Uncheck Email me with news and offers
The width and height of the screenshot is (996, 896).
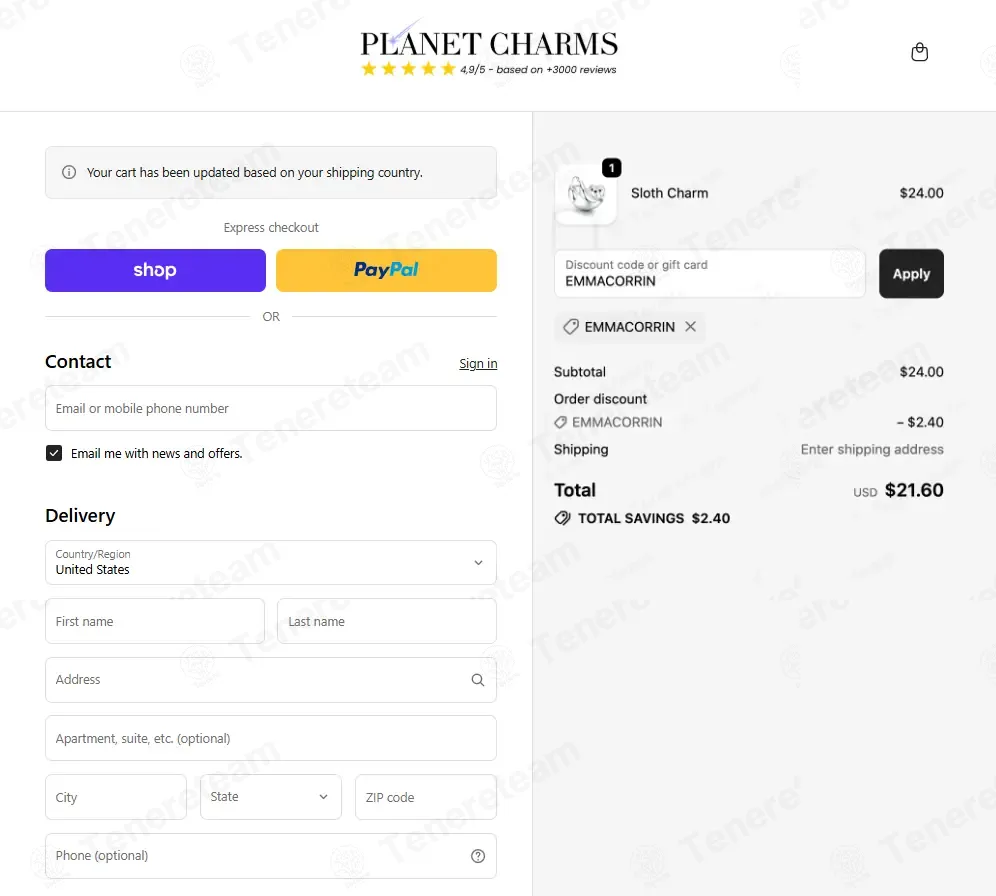point(54,453)
